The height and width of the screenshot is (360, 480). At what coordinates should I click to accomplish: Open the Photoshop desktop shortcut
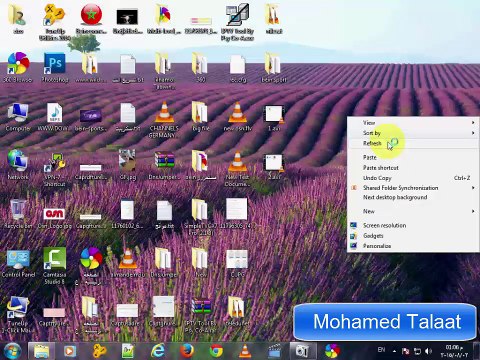tap(55, 67)
